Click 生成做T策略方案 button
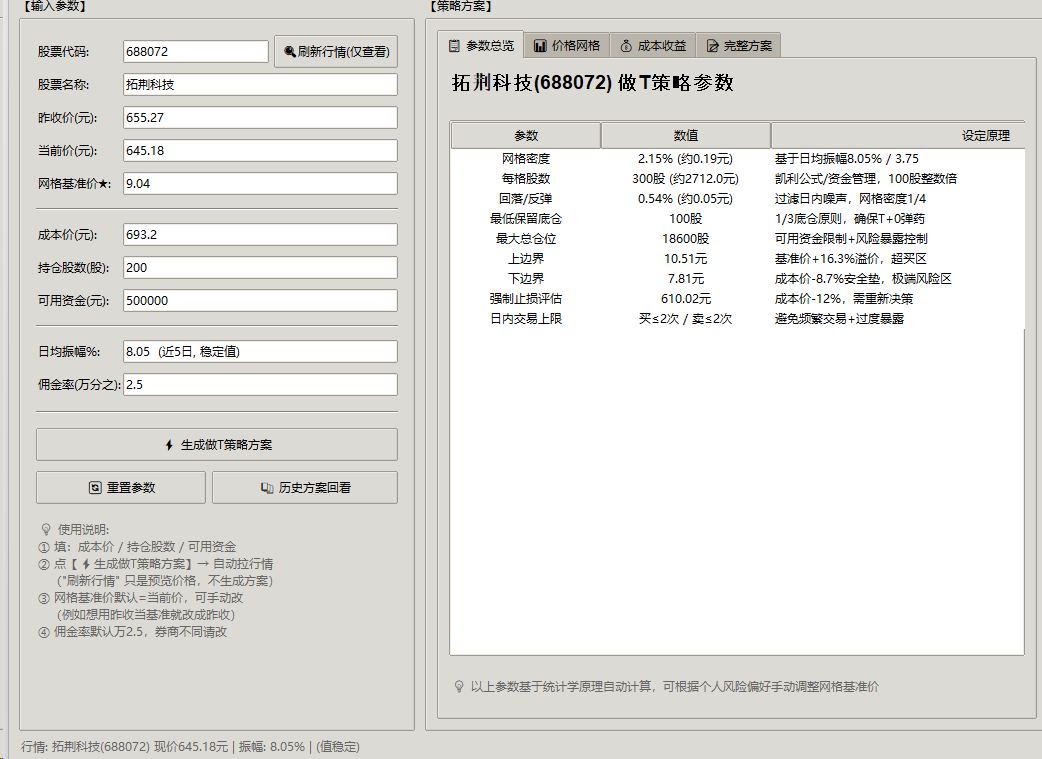 217,445
